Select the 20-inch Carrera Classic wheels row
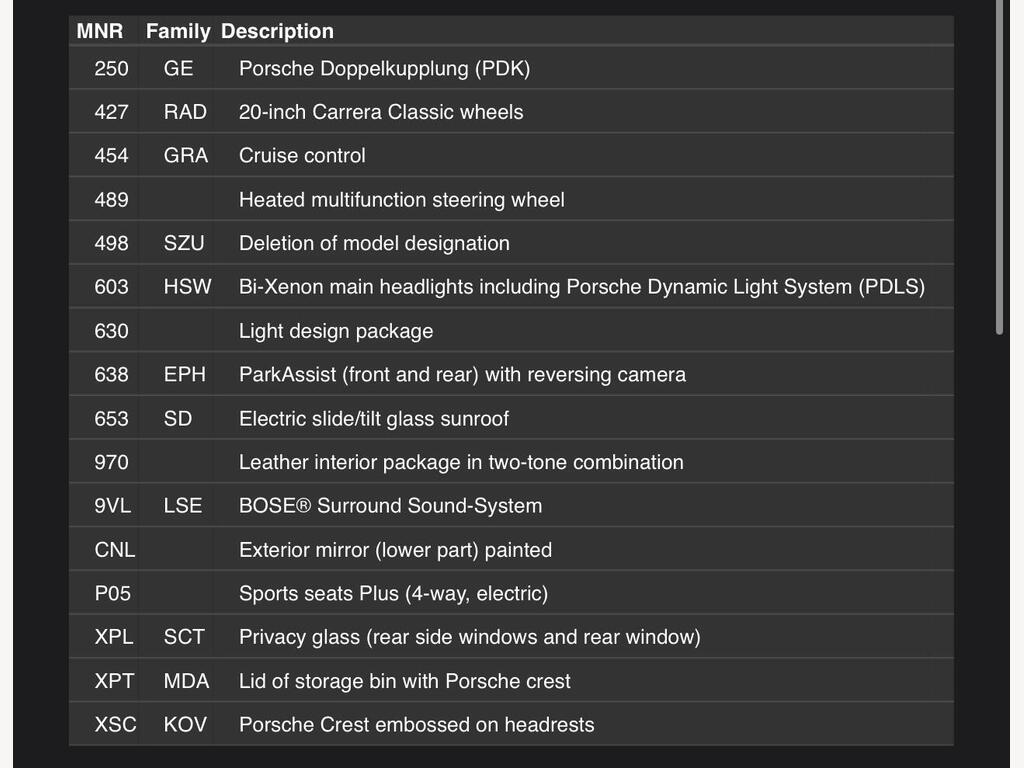1024x768 pixels. tap(511, 112)
